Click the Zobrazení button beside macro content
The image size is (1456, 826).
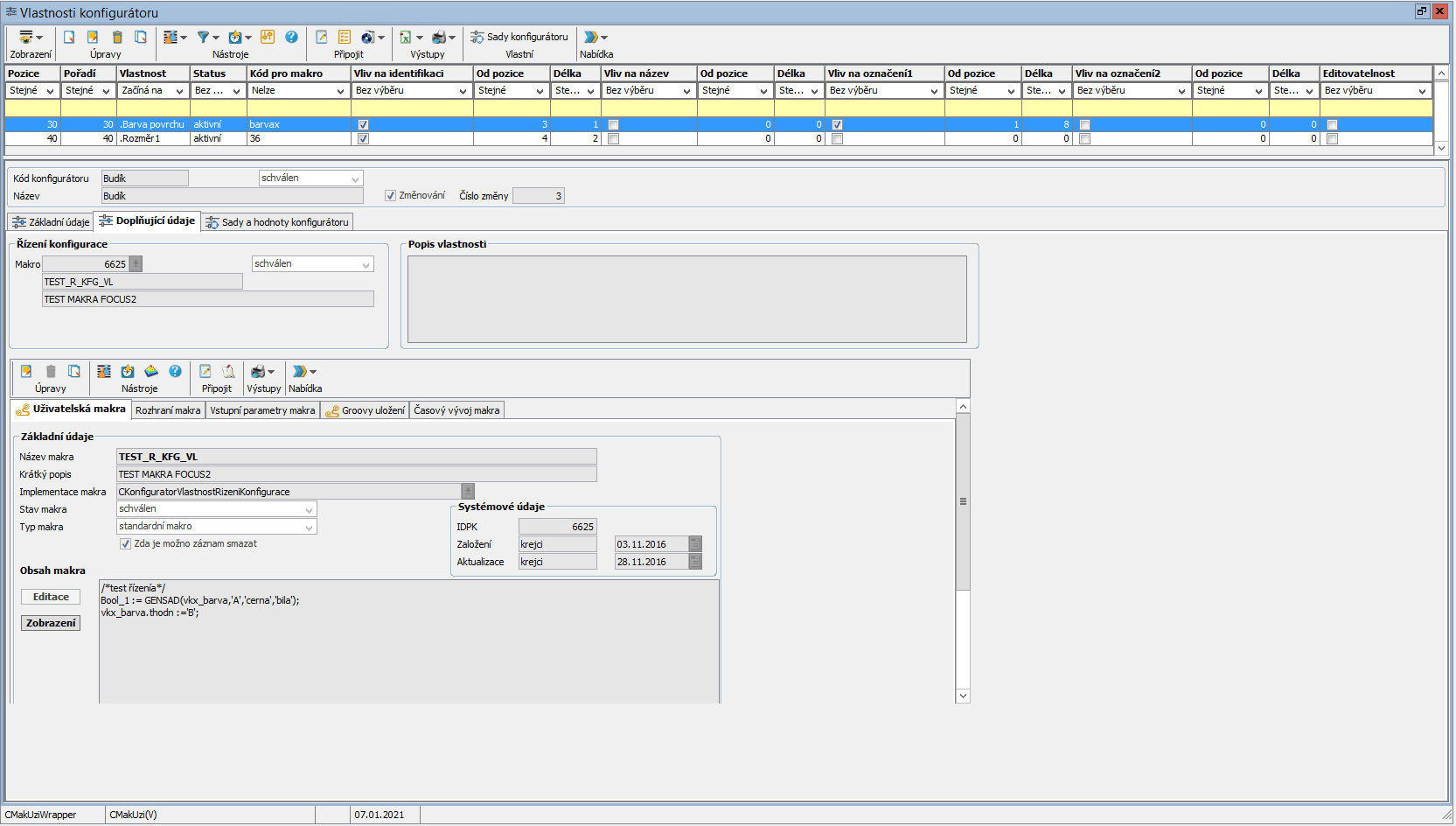(51, 623)
